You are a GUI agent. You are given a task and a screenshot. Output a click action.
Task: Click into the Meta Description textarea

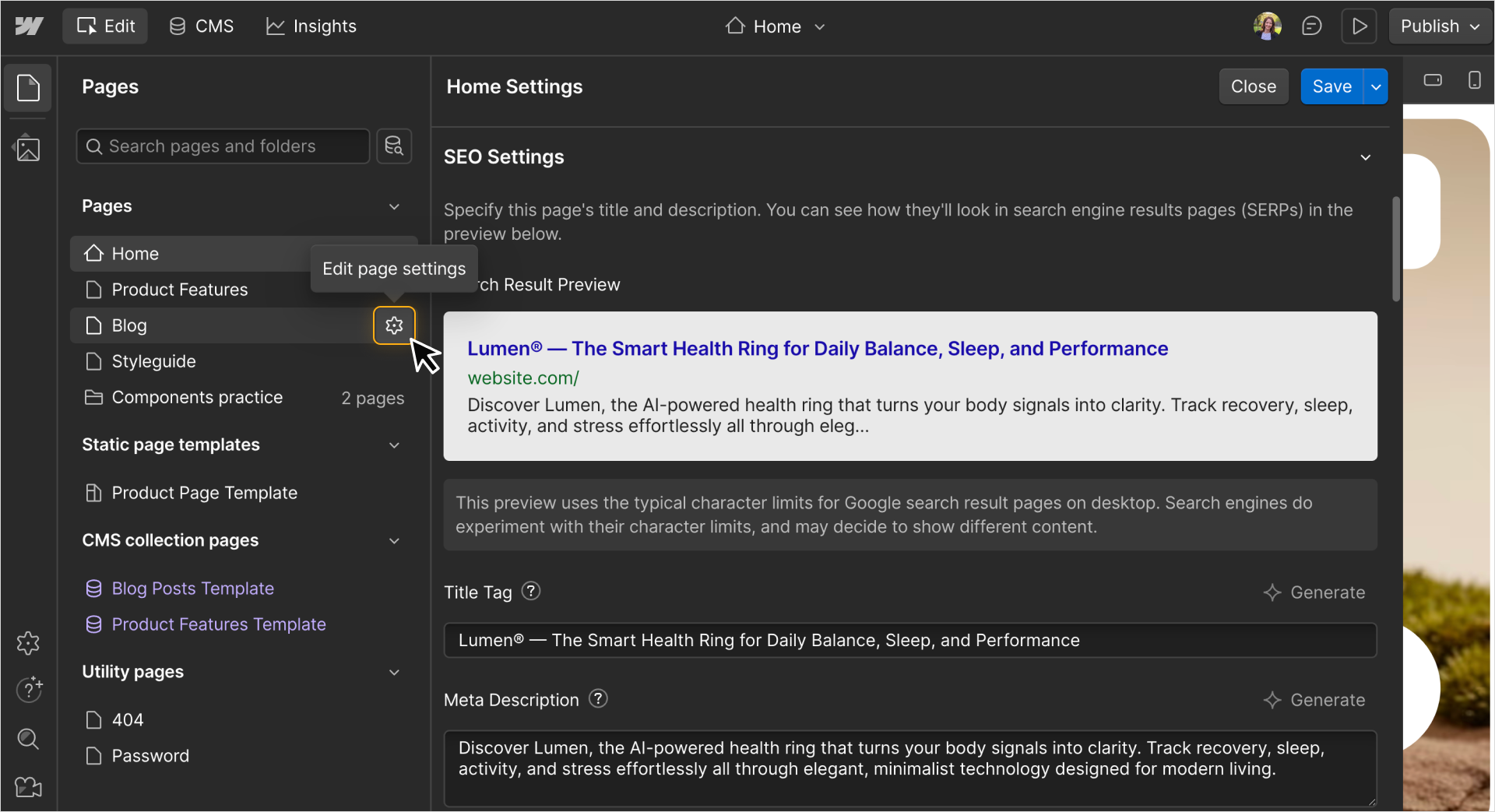[x=910, y=768]
